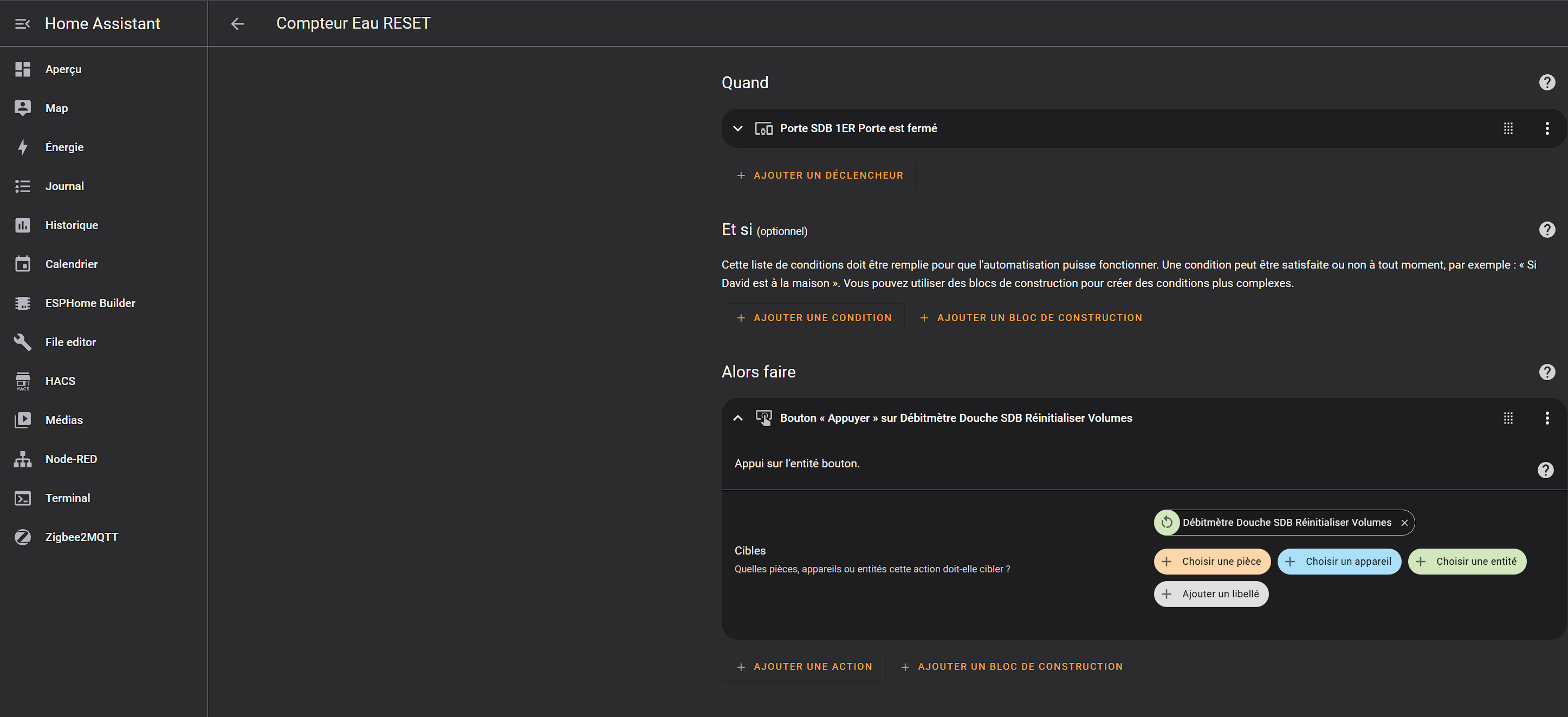
Task: Open Terminal console icon
Action: click(x=23, y=498)
